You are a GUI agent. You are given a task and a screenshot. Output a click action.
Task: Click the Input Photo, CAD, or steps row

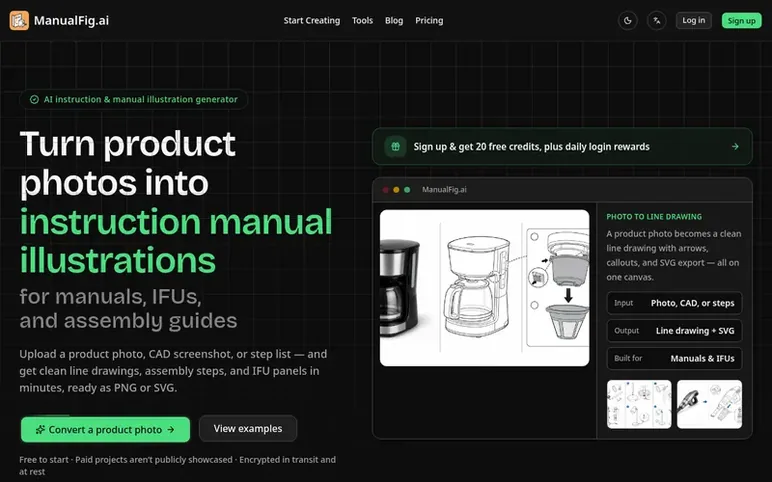pos(674,303)
